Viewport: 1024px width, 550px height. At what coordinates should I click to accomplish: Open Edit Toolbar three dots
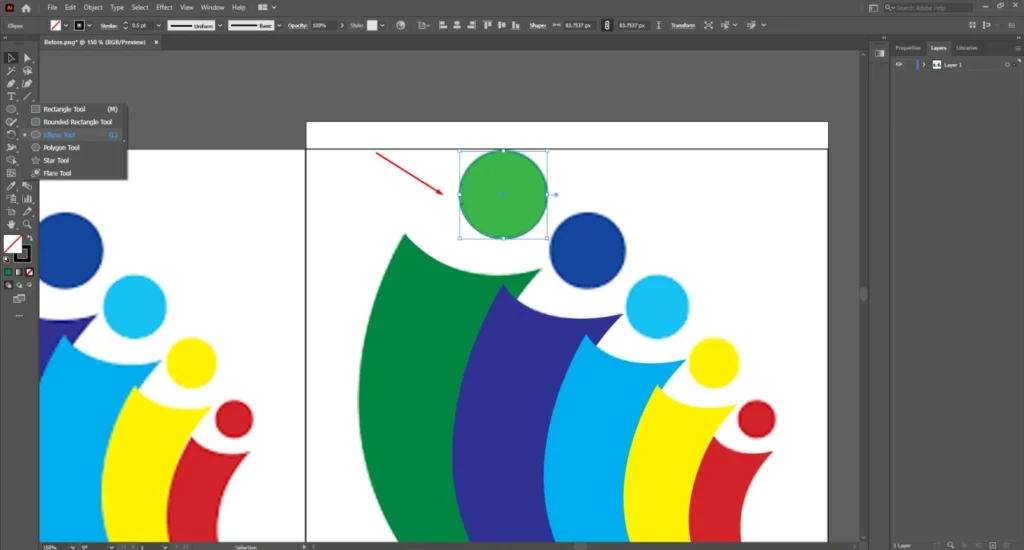click(19, 315)
